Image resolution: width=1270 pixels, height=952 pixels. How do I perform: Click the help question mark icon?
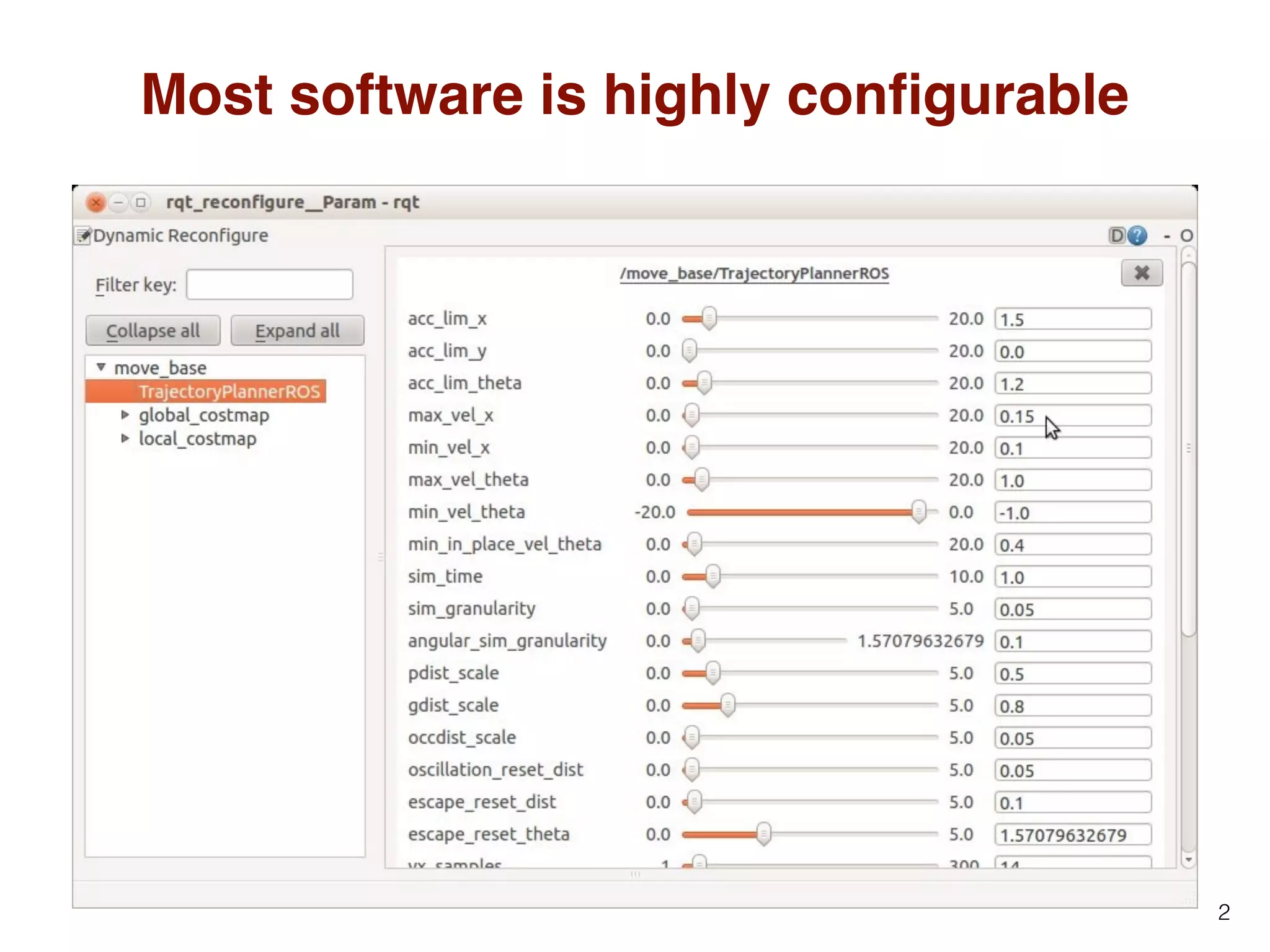coord(1137,236)
